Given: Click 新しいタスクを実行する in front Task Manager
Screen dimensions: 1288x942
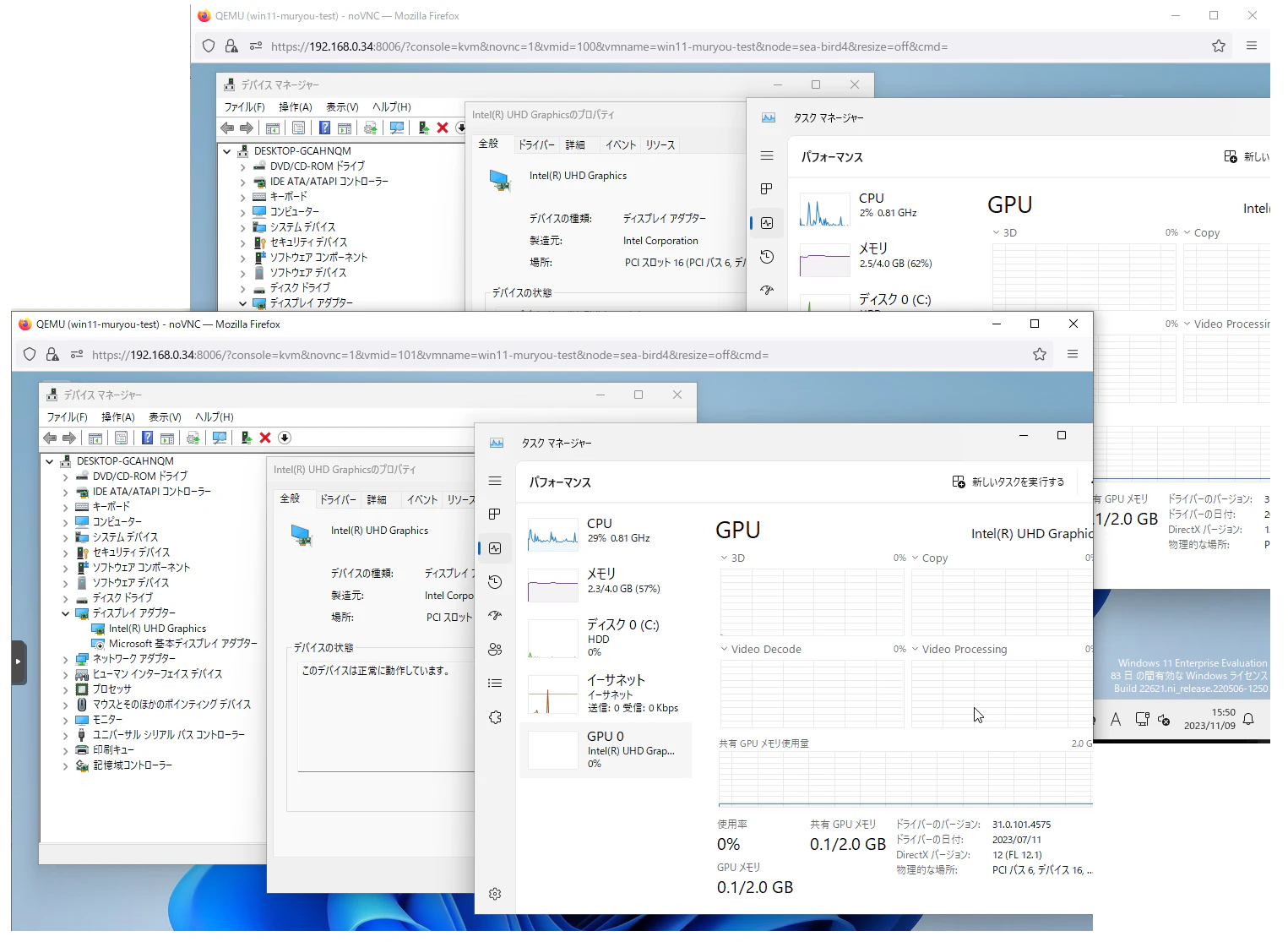Looking at the screenshot, I should click(1008, 482).
